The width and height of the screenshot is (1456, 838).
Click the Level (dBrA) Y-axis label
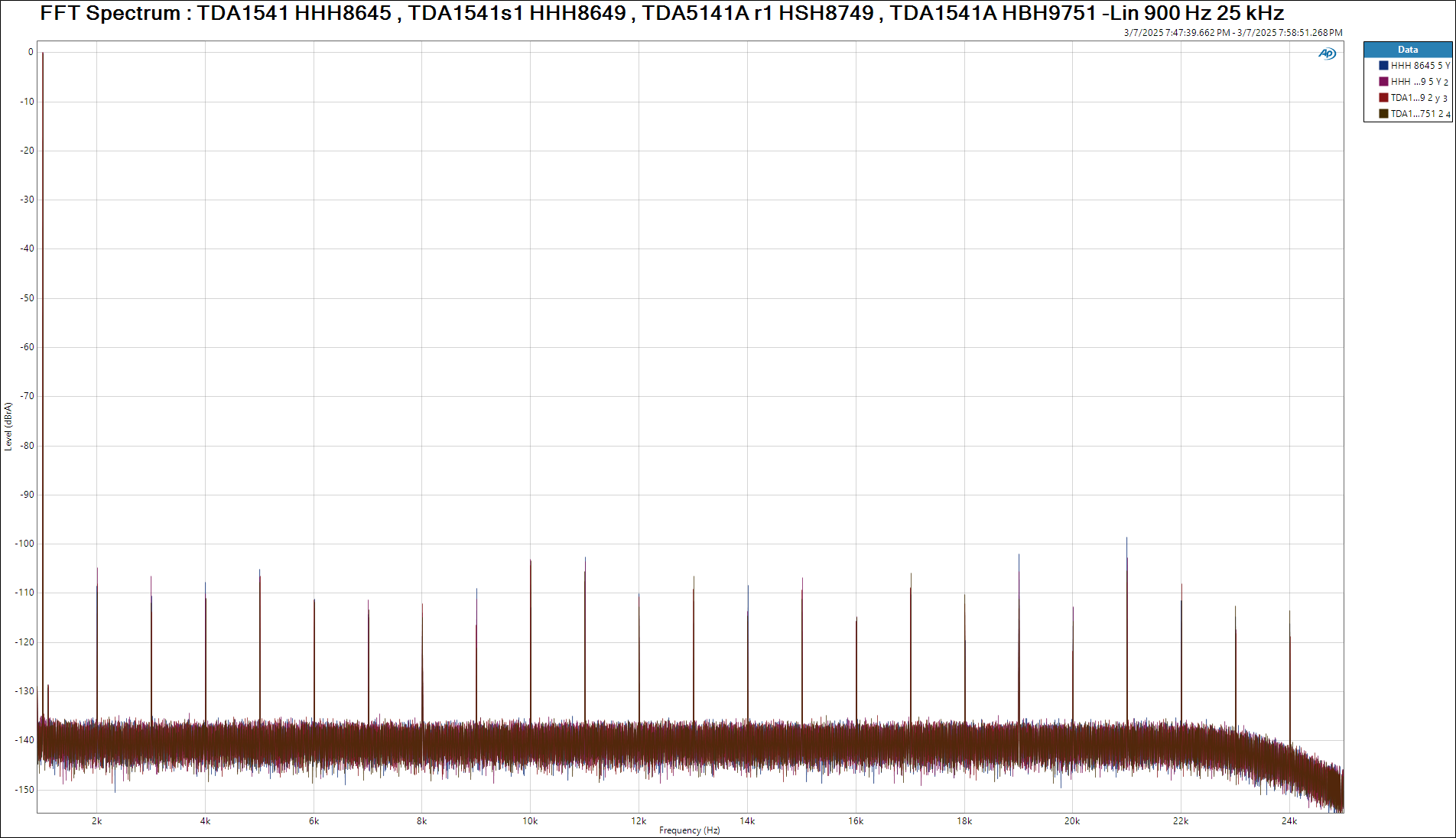click(8, 427)
